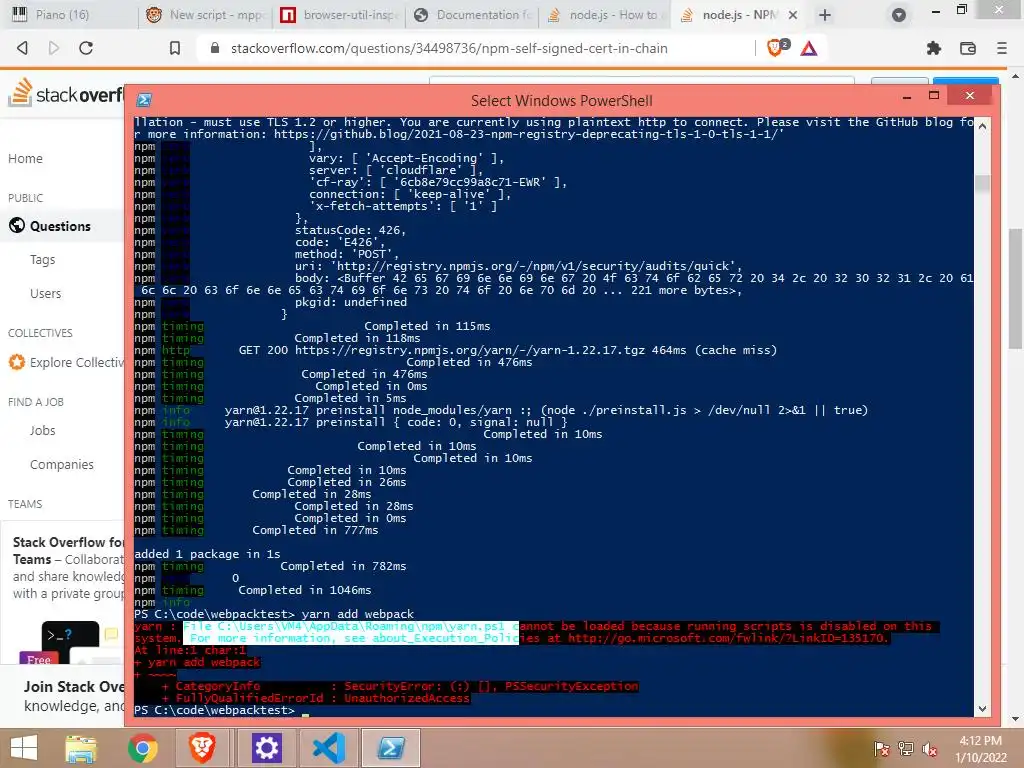This screenshot has height=768, width=1024.
Task: Click the network tray icon
Action: [x=906, y=749]
